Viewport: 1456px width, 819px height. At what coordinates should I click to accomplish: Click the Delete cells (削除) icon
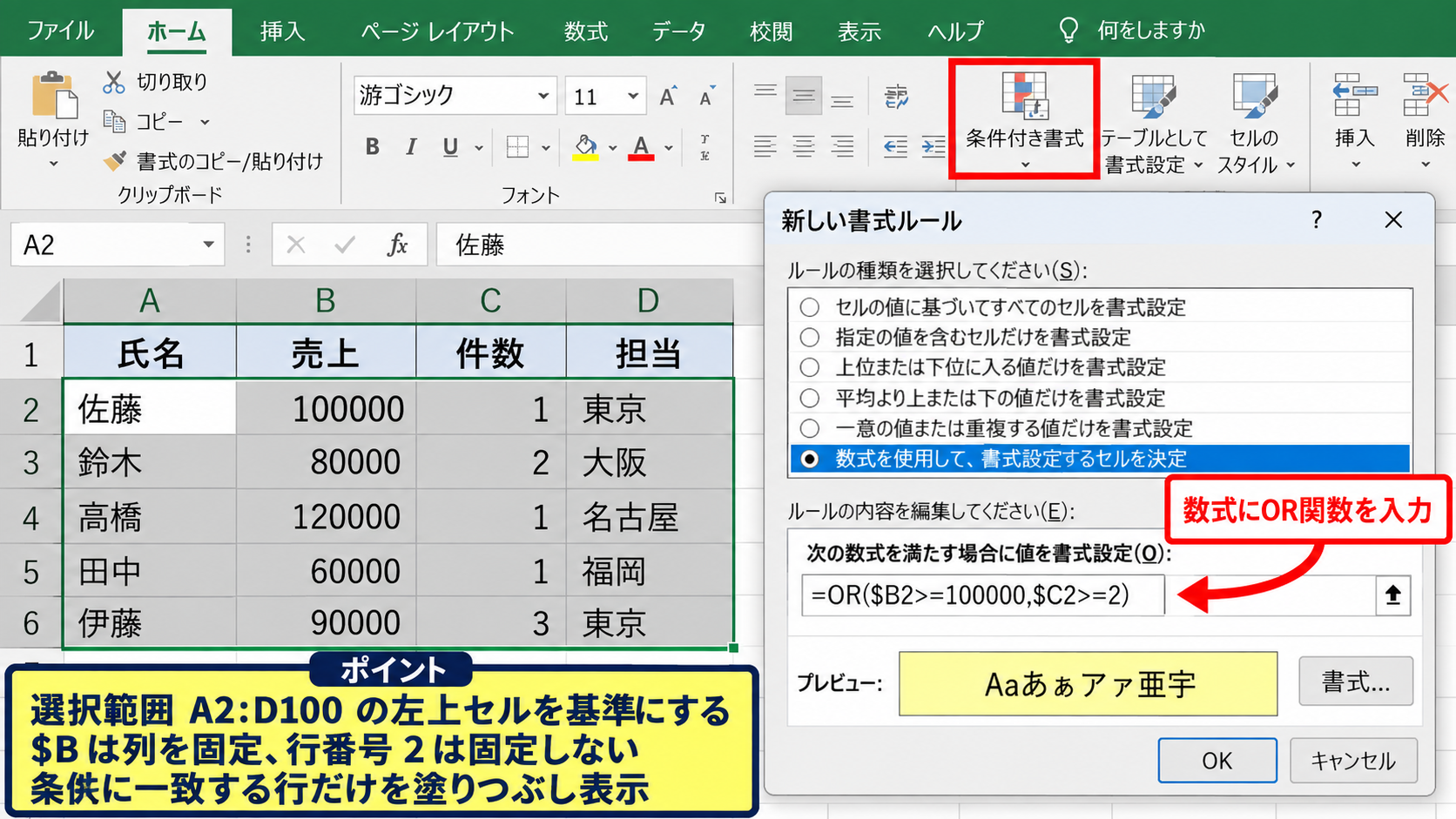1425,95
